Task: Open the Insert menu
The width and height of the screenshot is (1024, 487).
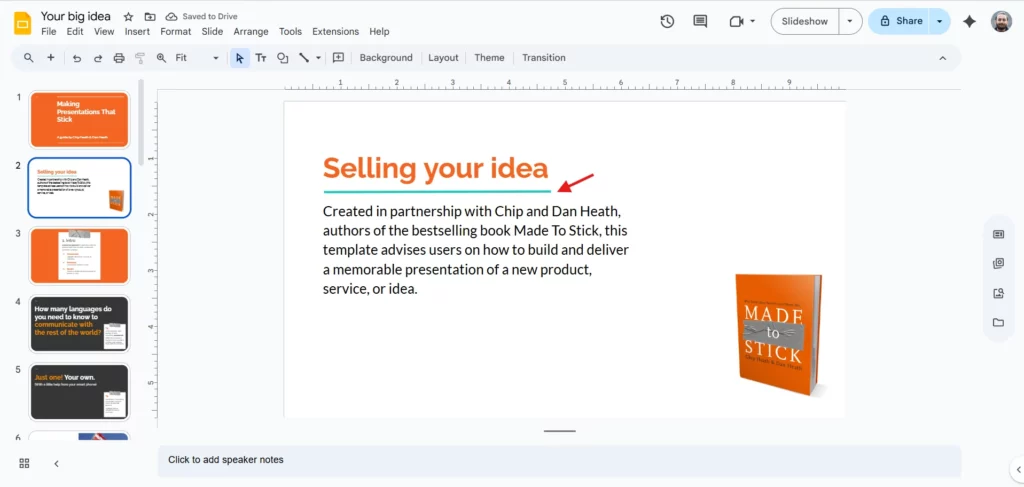Action: pyautogui.click(x=137, y=31)
